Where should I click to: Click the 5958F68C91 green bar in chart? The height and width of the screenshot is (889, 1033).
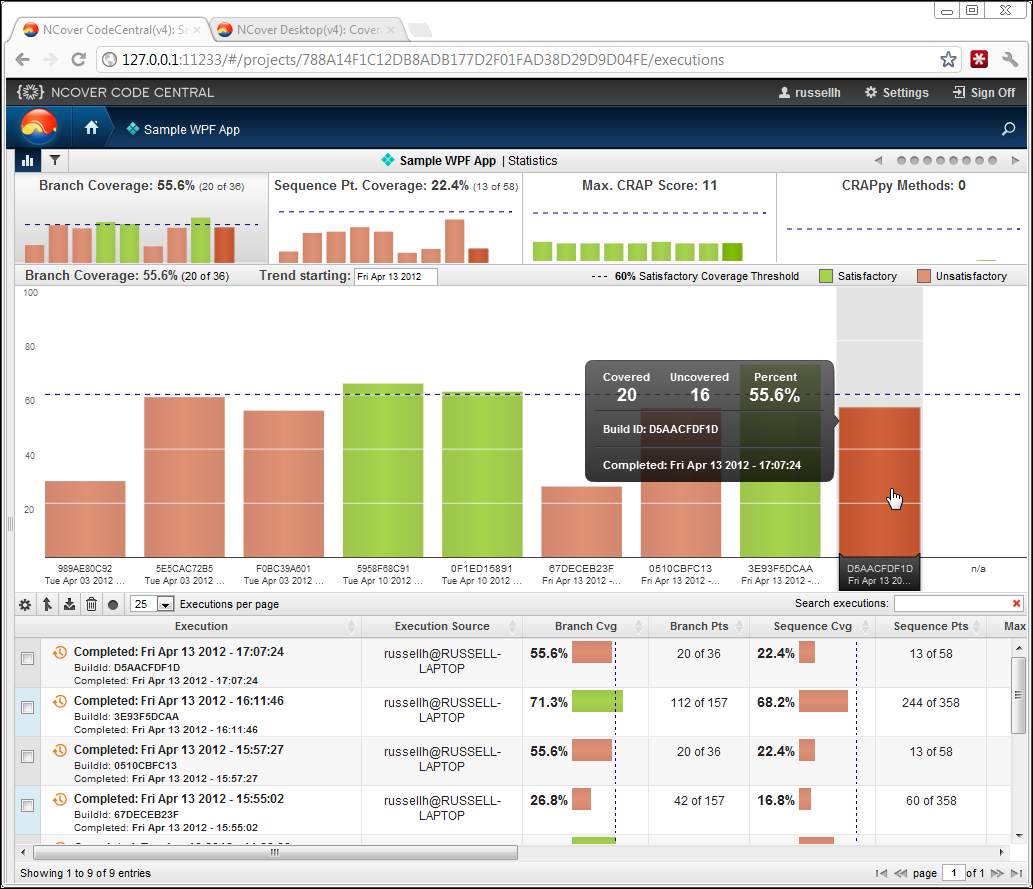coord(383,471)
